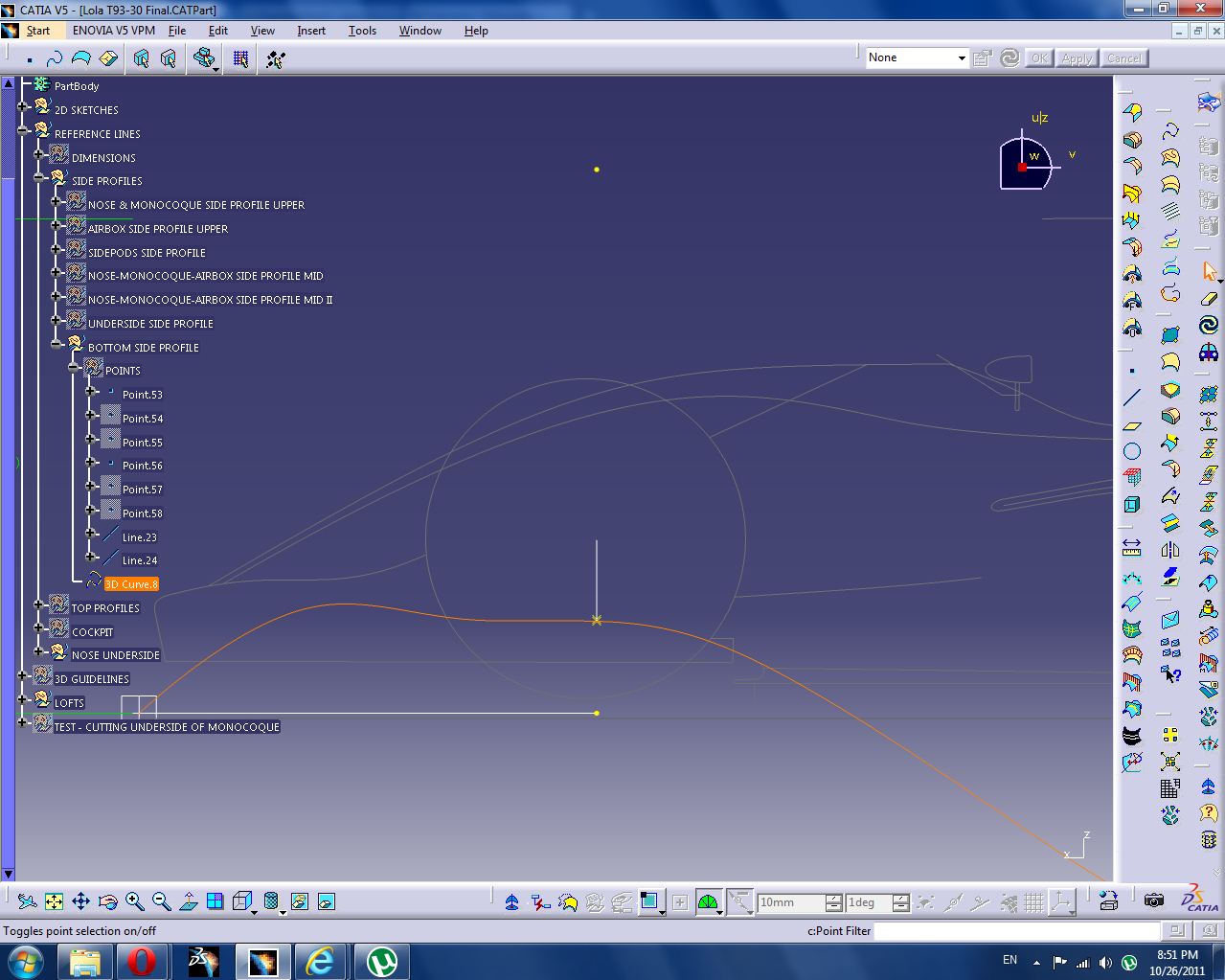The image size is (1225, 980).
Task: Switch to Isometric View using the cube icon
Action: coord(242,901)
